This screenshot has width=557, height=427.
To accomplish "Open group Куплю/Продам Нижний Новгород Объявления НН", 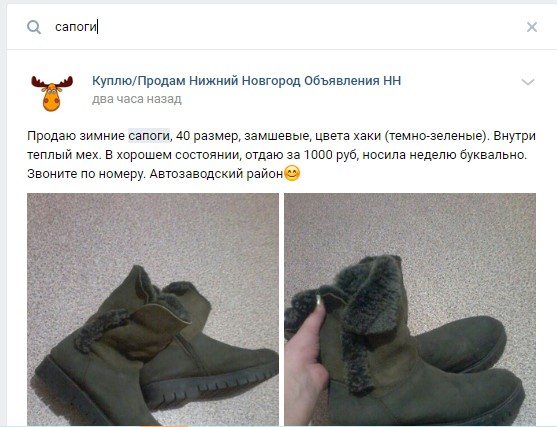I will click(247, 81).
